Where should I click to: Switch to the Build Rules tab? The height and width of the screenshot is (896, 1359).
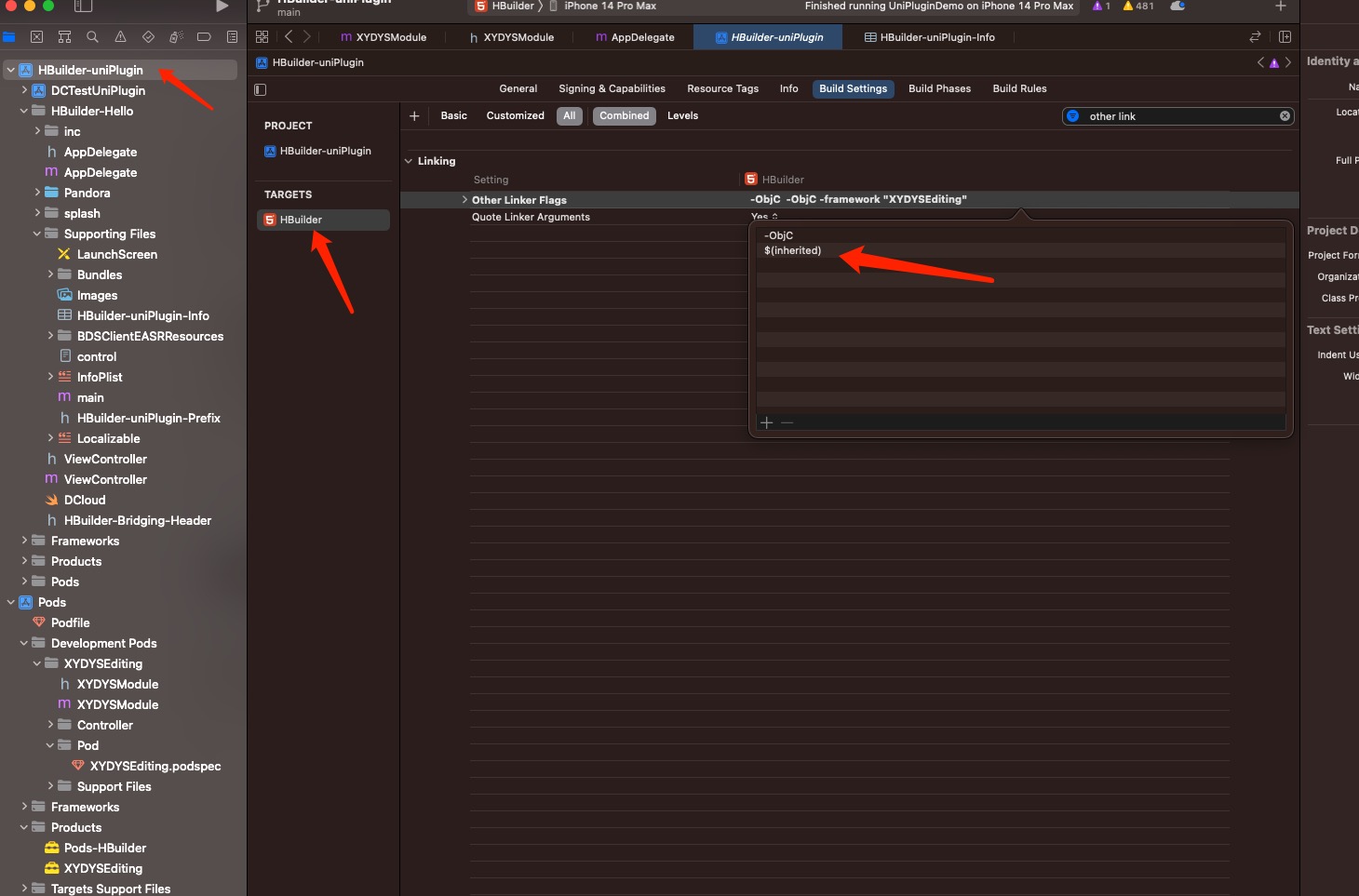(x=1019, y=89)
